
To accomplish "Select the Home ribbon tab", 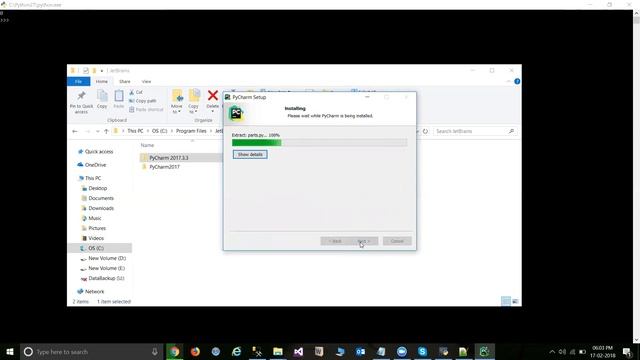I will pyautogui.click(x=102, y=82).
